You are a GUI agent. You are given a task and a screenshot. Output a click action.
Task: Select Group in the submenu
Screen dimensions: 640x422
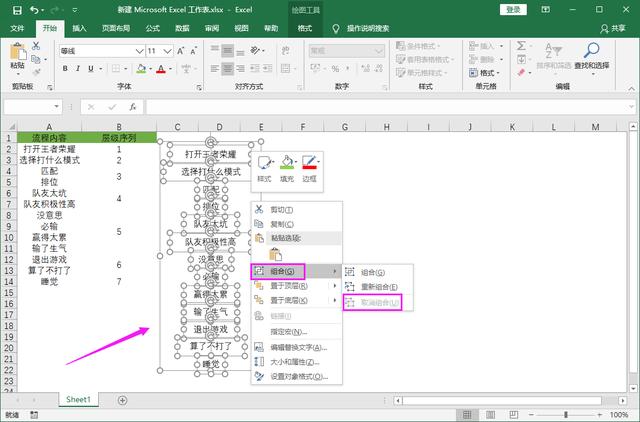click(x=378, y=272)
